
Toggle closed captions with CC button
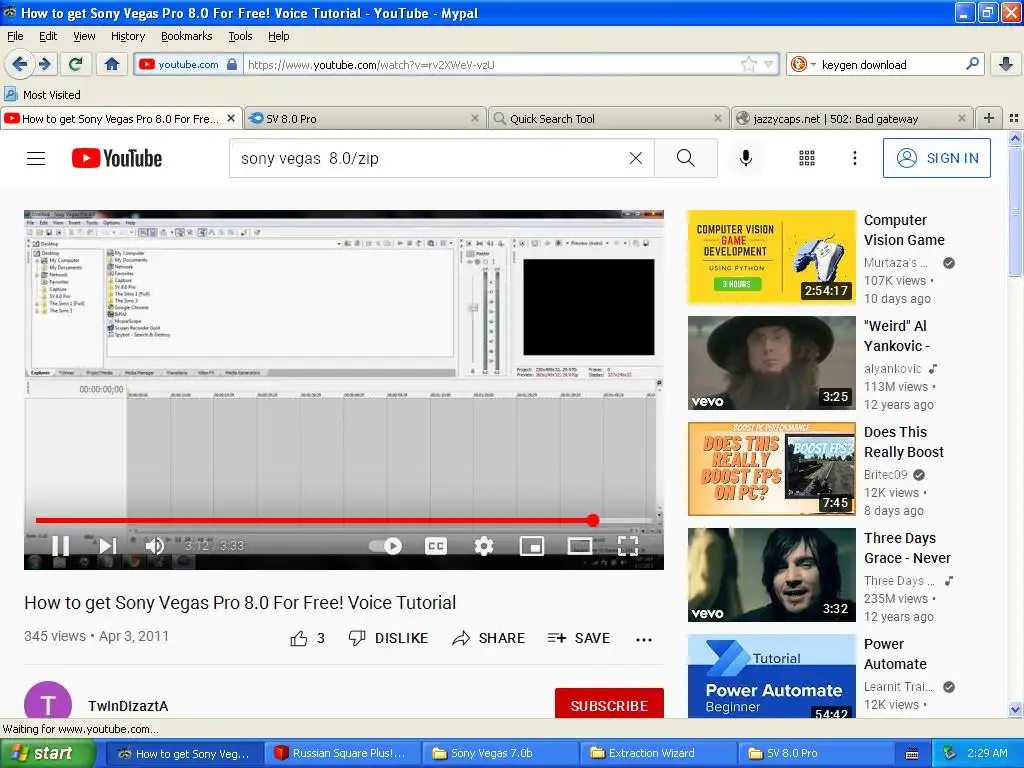(x=436, y=545)
